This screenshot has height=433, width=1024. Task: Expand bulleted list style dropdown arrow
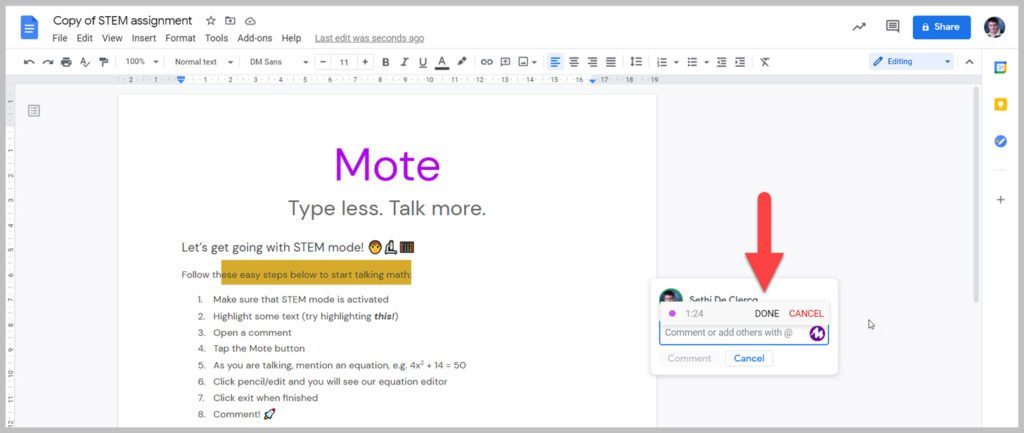(706, 62)
